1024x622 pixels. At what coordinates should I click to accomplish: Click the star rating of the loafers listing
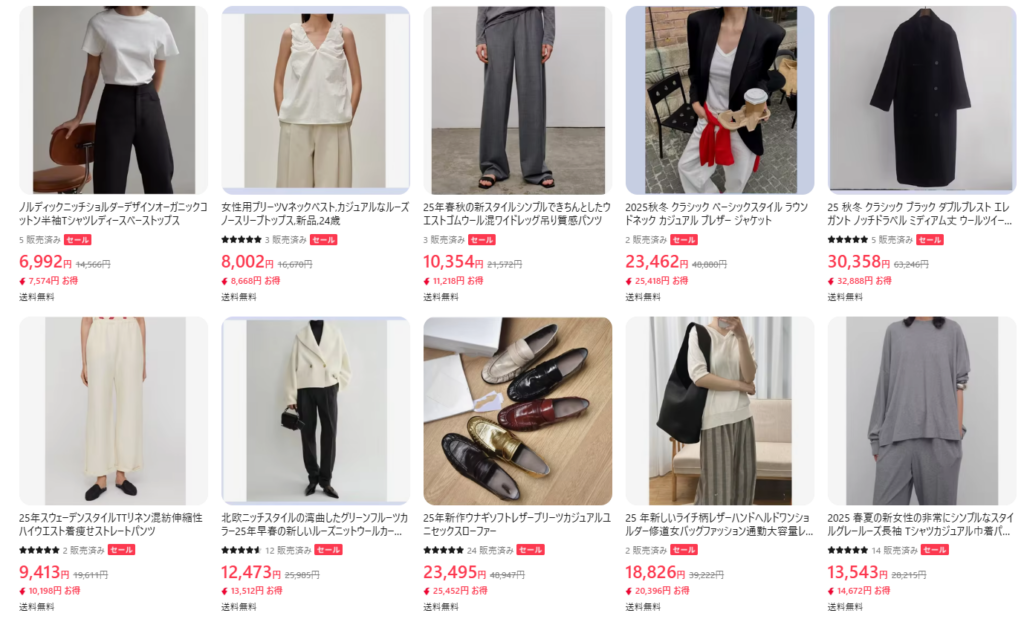coord(443,550)
